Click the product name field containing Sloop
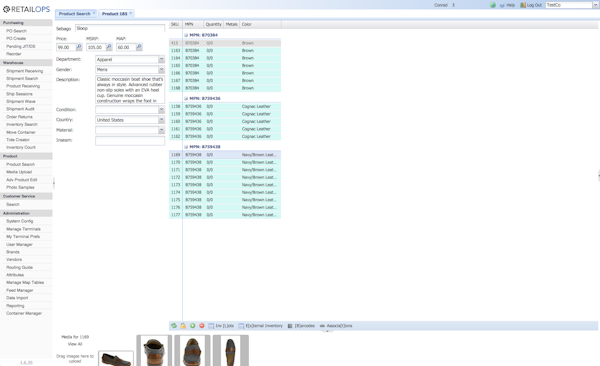 (x=120, y=28)
